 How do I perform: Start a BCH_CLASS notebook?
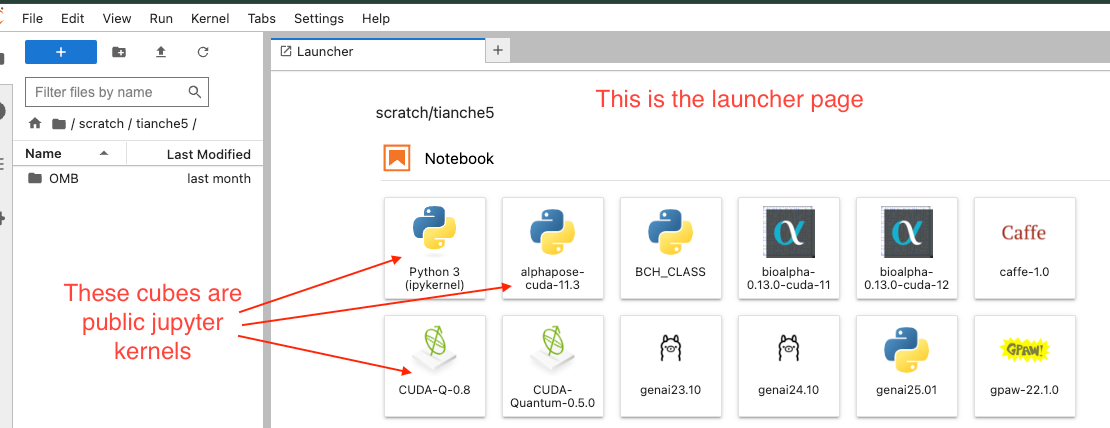pyautogui.click(x=670, y=248)
